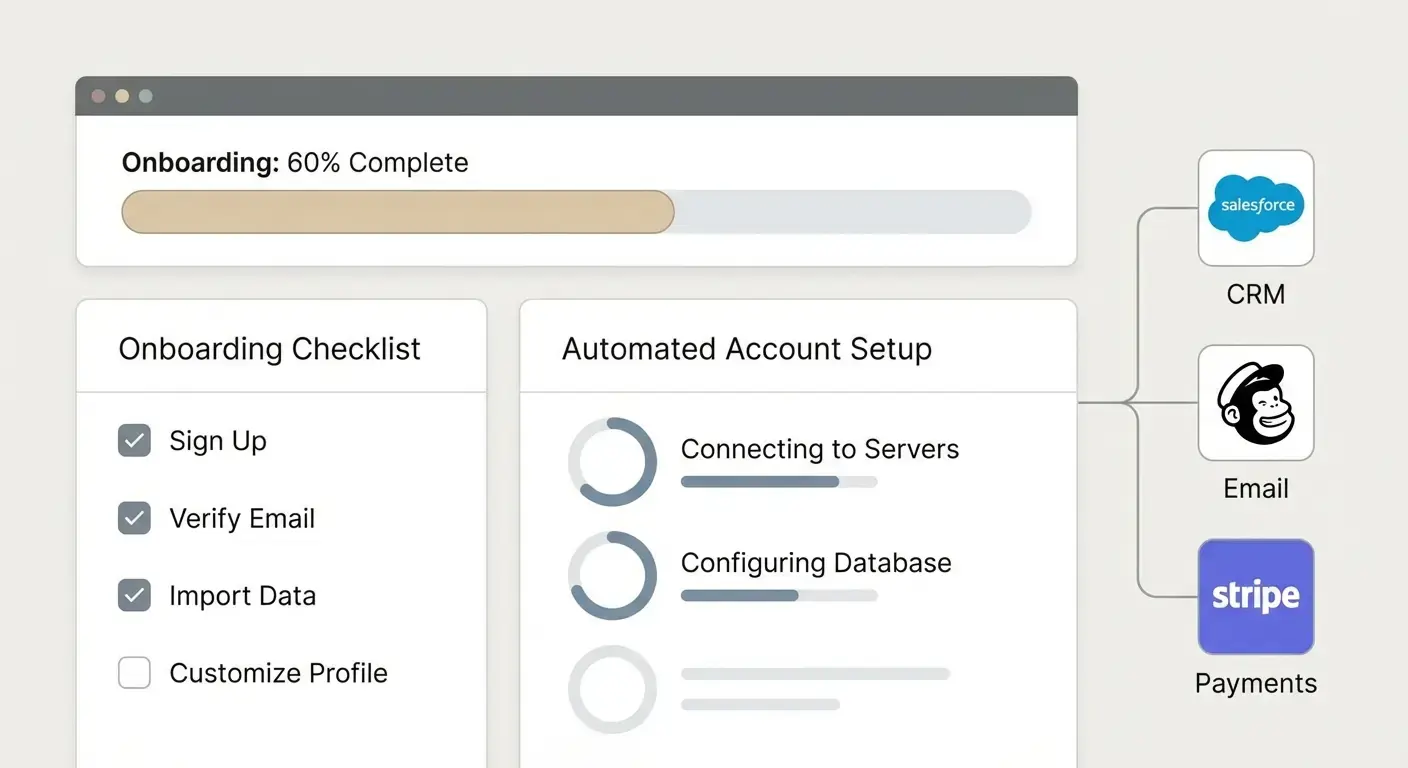
Task: Click the Payments label under Stripe
Action: (x=1255, y=683)
